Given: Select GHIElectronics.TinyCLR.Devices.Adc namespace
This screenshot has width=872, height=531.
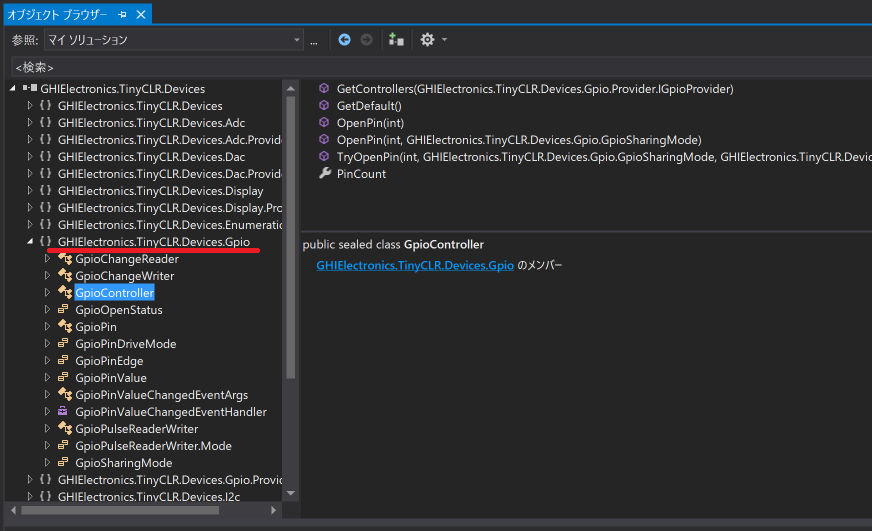Looking at the screenshot, I should coord(151,123).
